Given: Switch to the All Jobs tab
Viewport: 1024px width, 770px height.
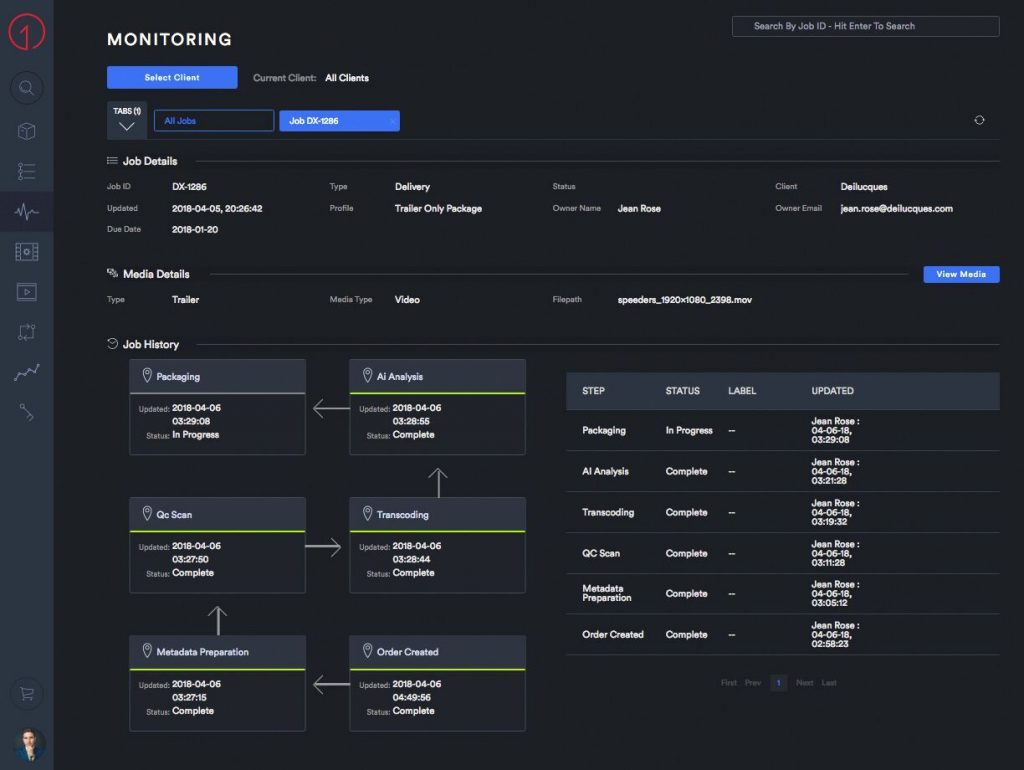Looking at the screenshot, I should (213, 121).
